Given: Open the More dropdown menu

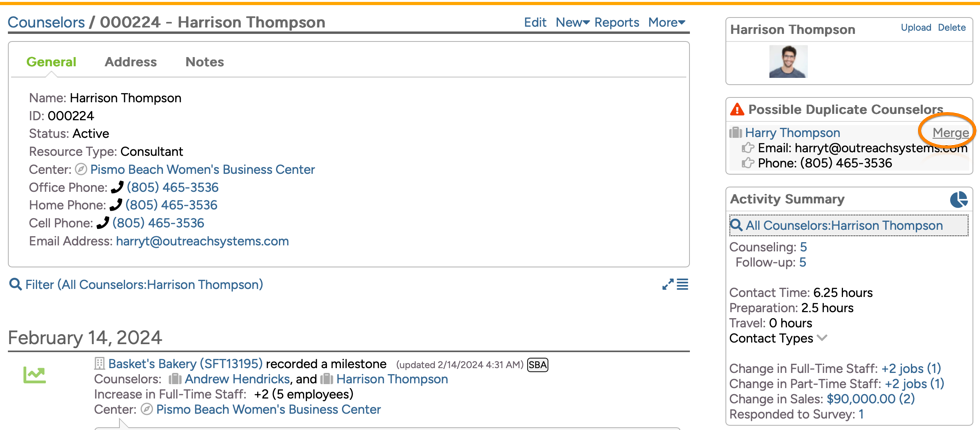Looking at the screenshot, I should pyautogui.click(x=666, y=22).
